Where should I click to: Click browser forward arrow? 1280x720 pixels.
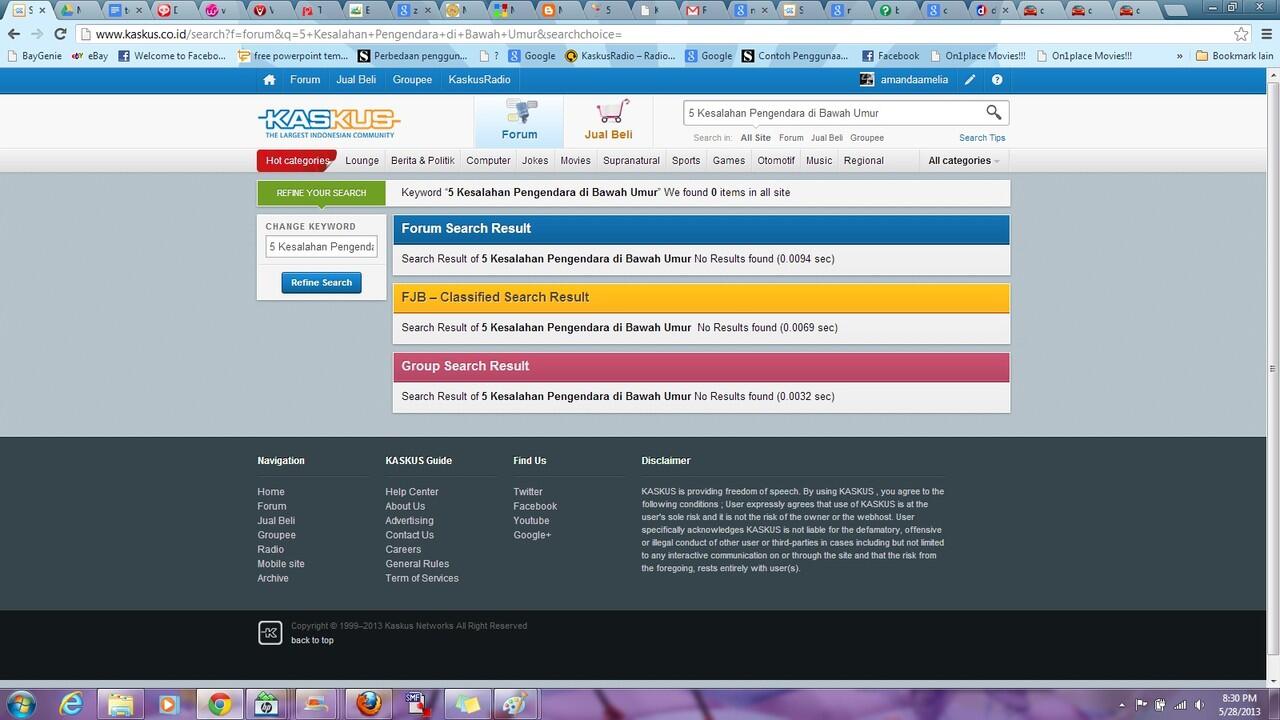pyautogui.click(x=37, y=34)
